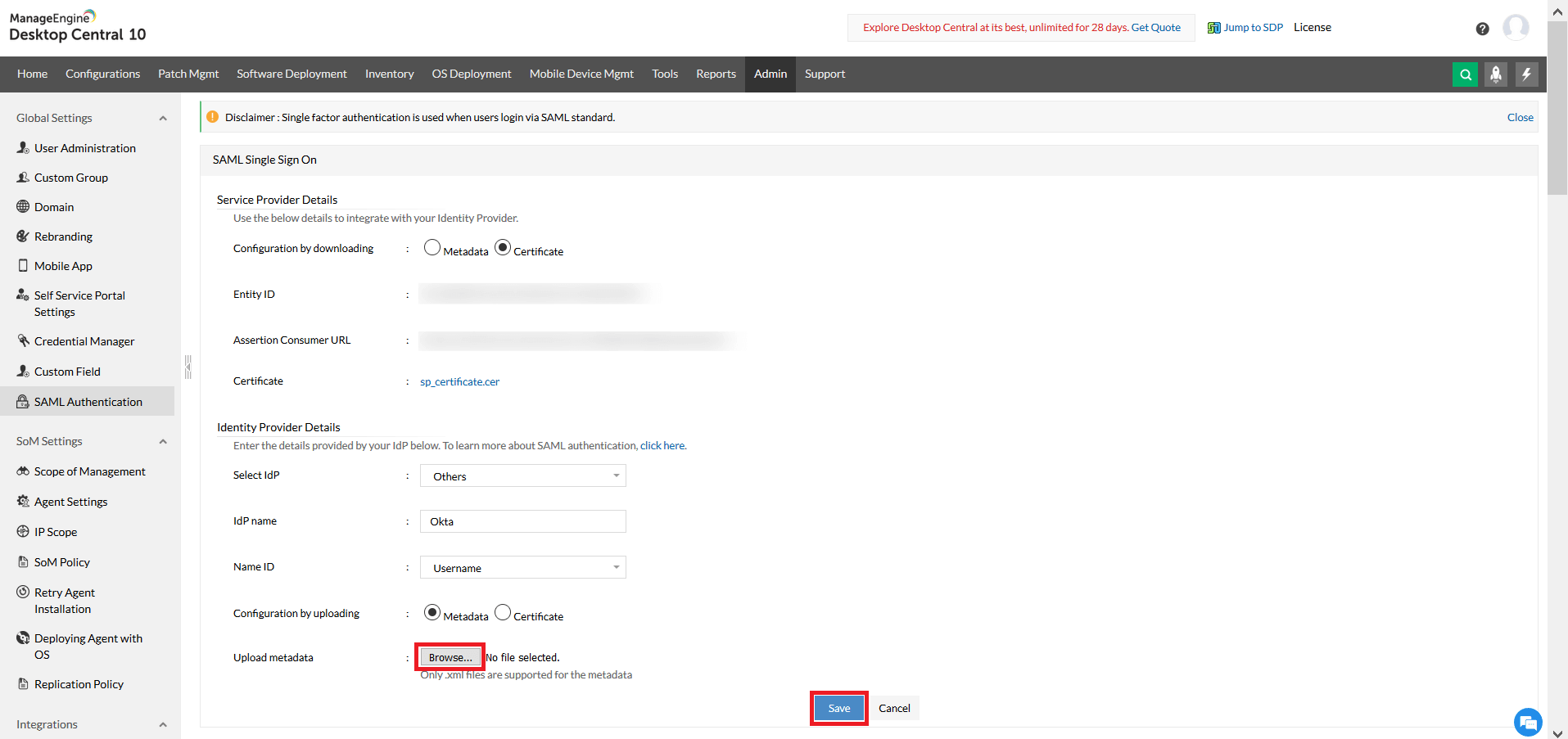Open the Mobile Device Mgmt menu
The width and height of the screenshot is (1568, 739).
581,74
